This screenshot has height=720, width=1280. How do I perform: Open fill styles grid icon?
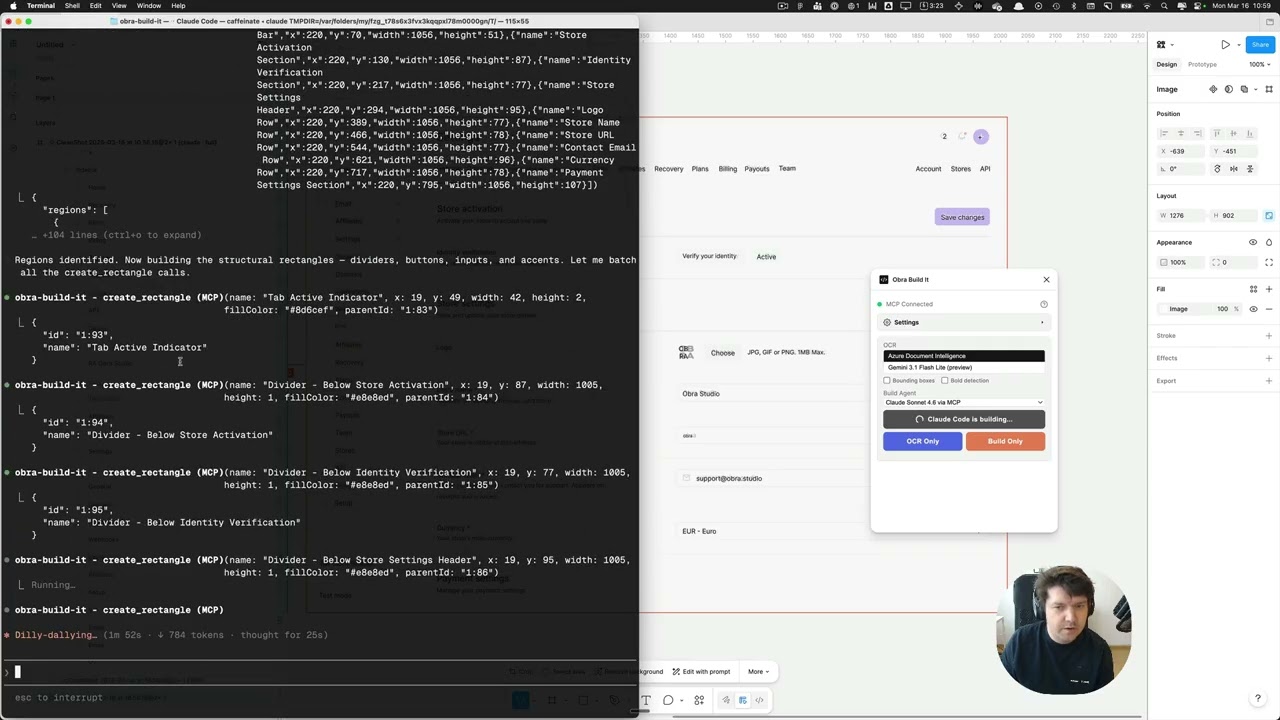pyautogui.click(x=1253, y=289)
